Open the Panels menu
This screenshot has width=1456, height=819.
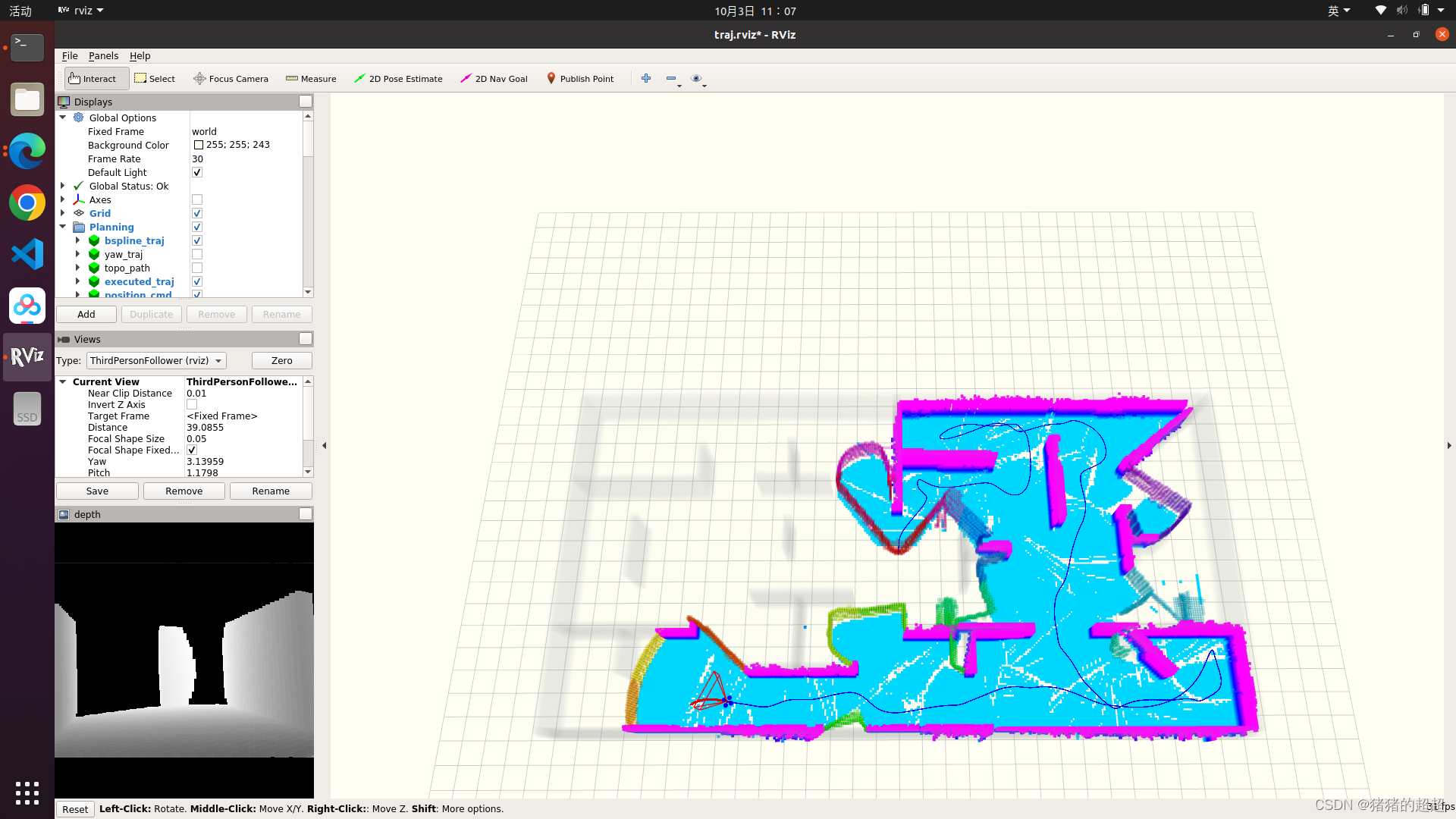[x=103, y=56]
